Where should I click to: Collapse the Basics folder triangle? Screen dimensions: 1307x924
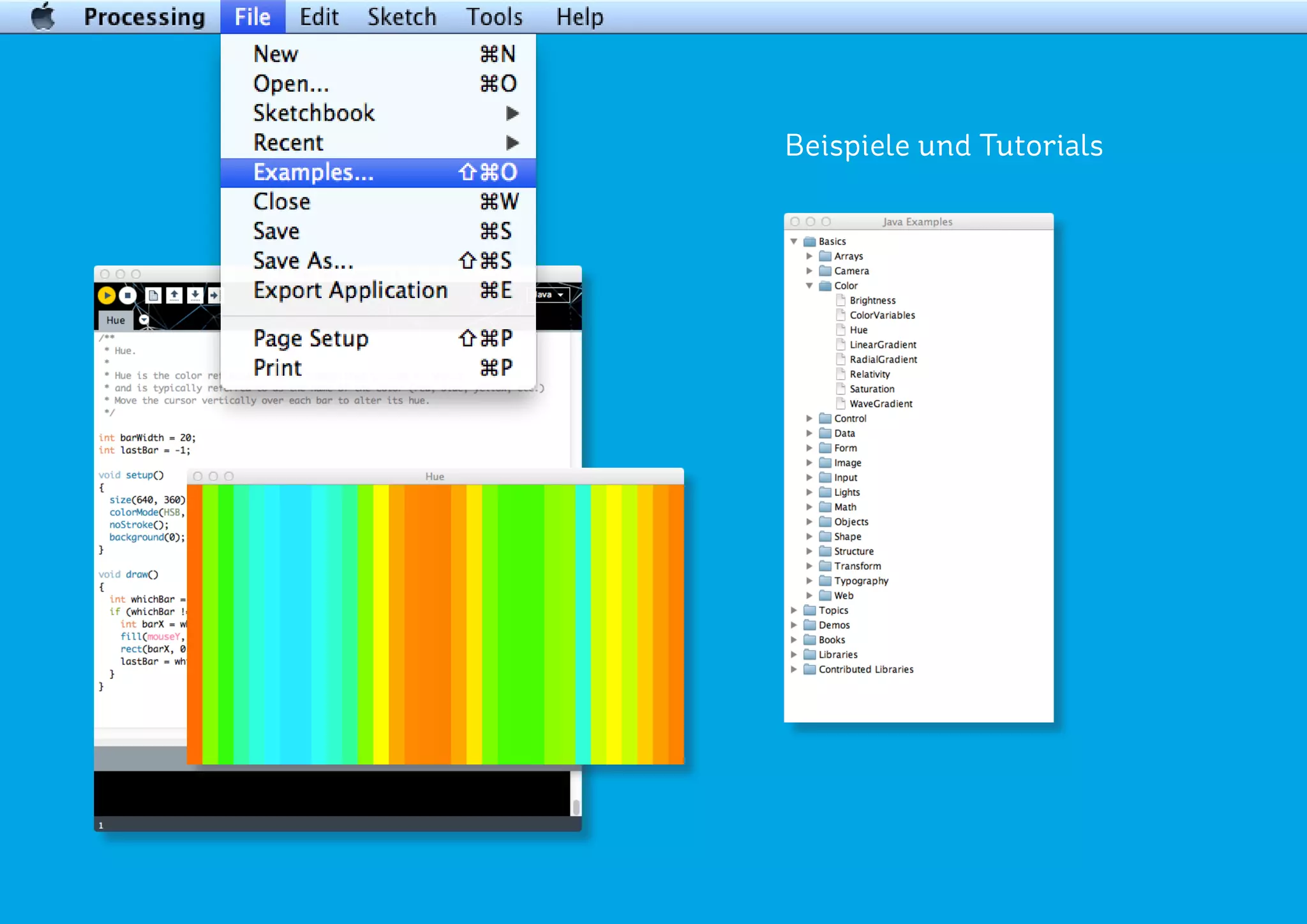(x=794, y=241)
